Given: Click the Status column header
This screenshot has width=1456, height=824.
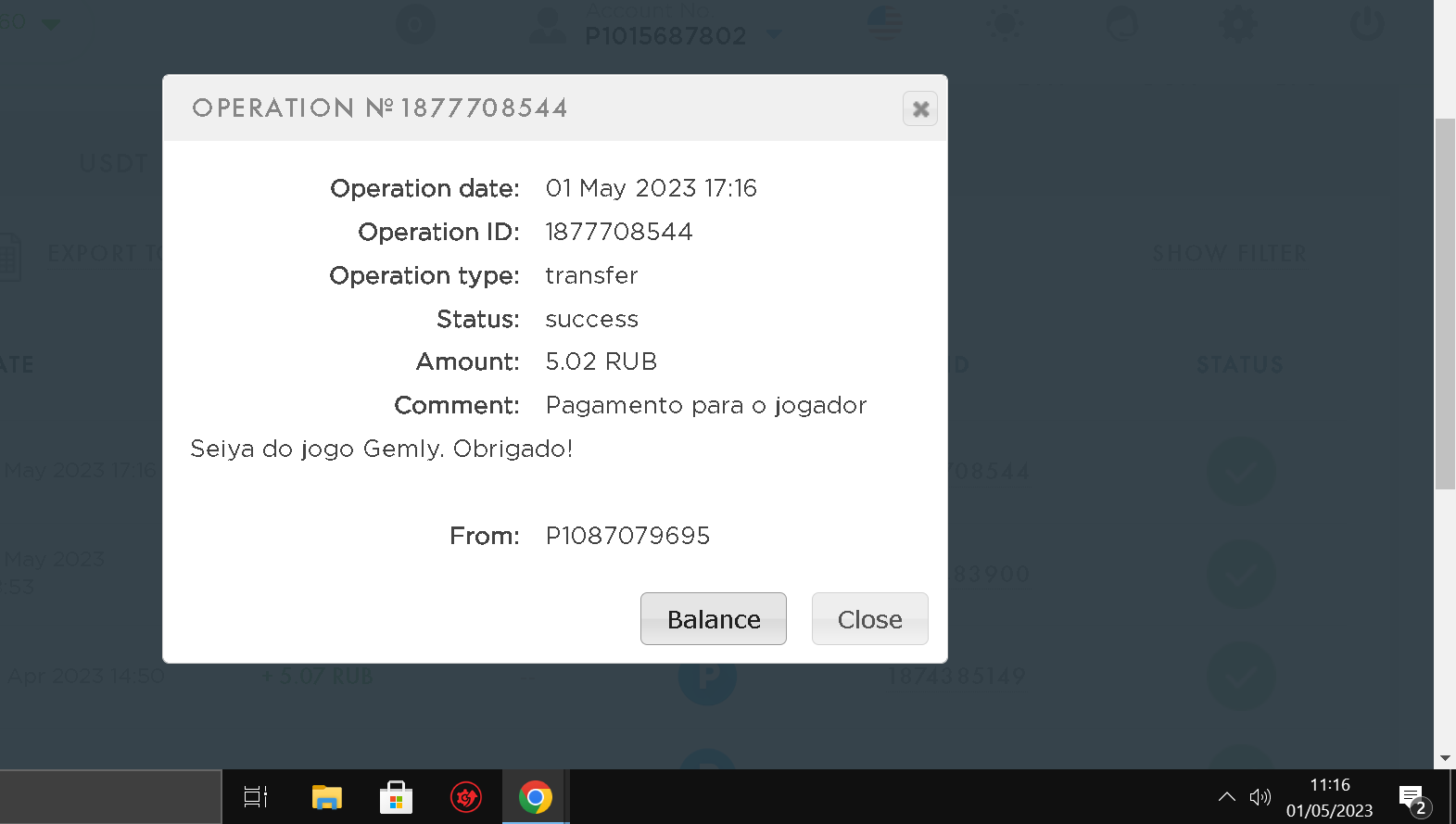Looking at the screenshot, I should 1239,365.
